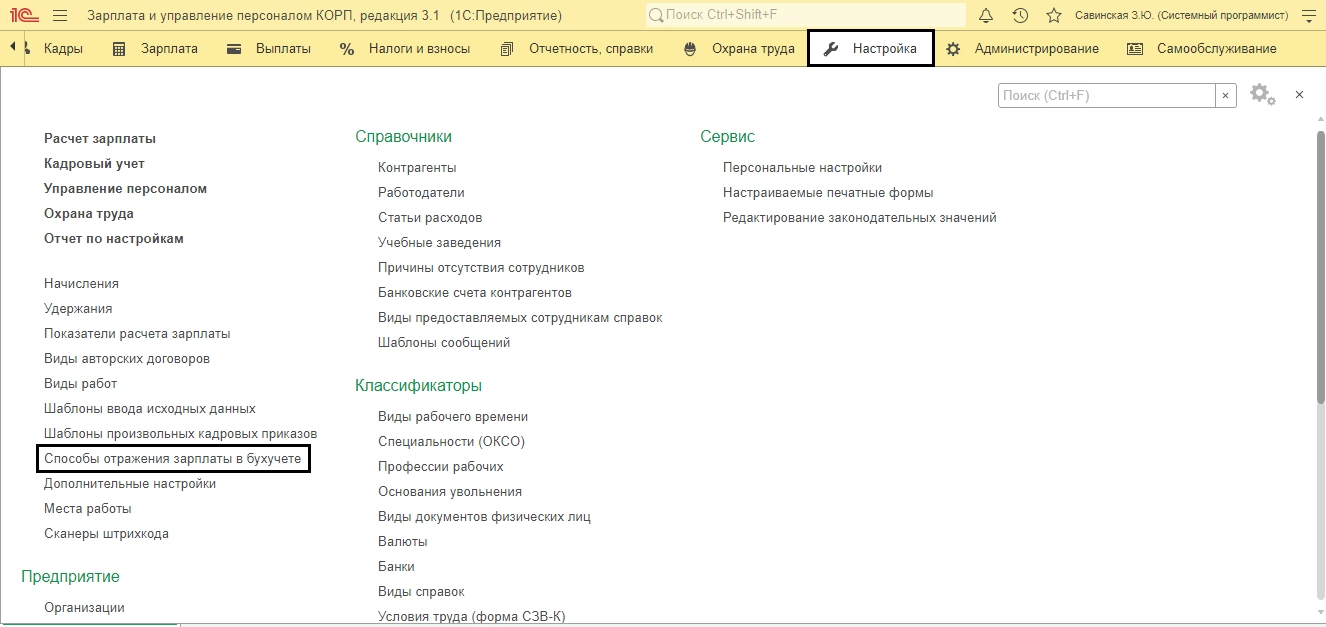1326x627 pixels.
Task: Open Виды рабочего времени classifier
Action: tap(453, 416)
